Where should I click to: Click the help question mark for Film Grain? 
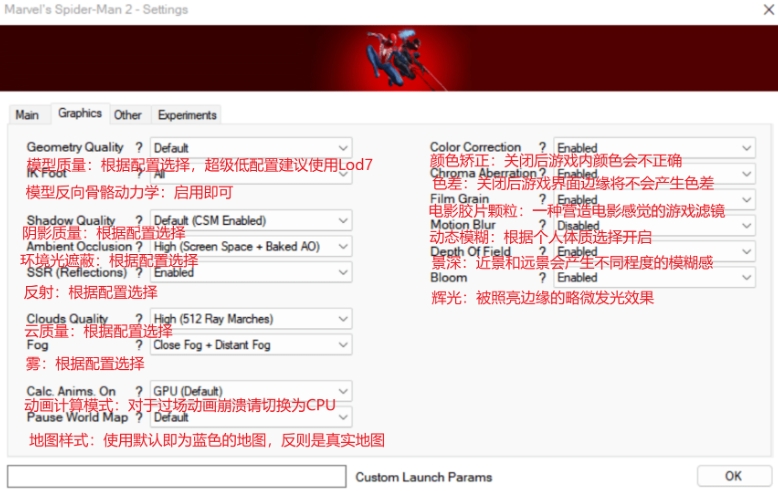tap(542, 199)
